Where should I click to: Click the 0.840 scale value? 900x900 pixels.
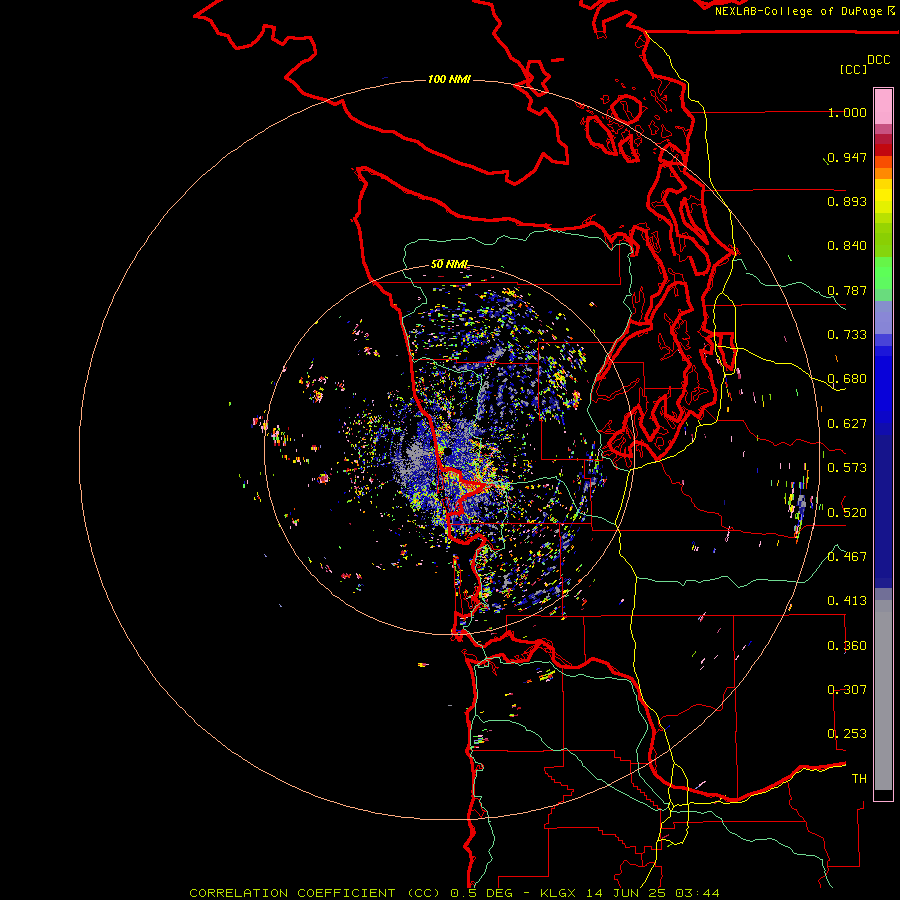click(847, 246)
